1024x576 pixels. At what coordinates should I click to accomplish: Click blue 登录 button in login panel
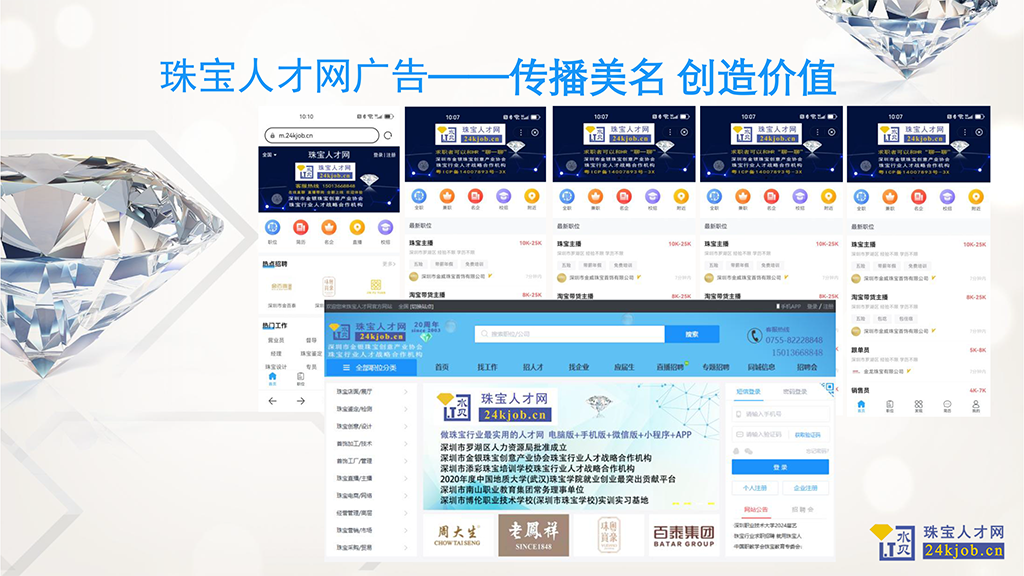pos(780,467)
